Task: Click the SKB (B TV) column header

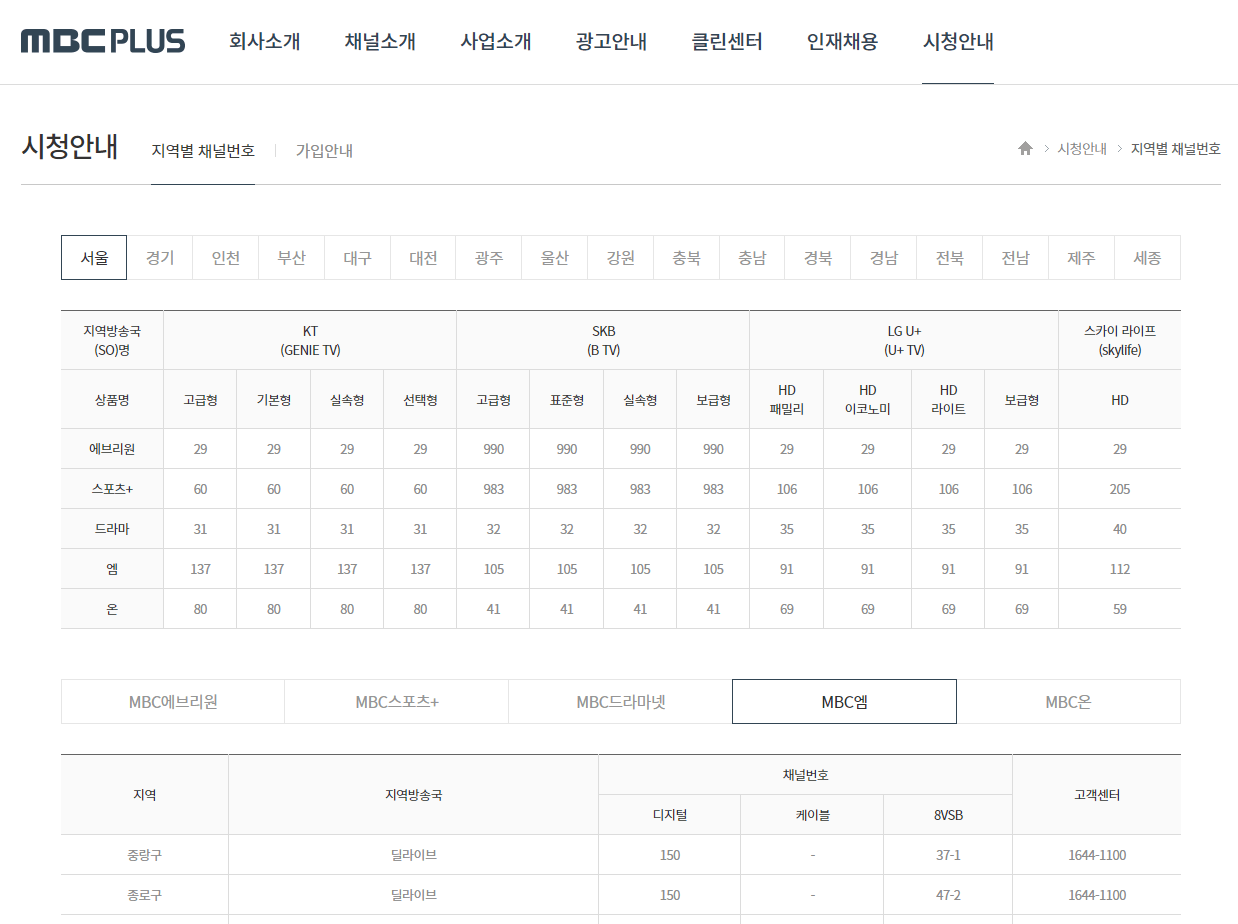Action: click(x=603, y=340)
